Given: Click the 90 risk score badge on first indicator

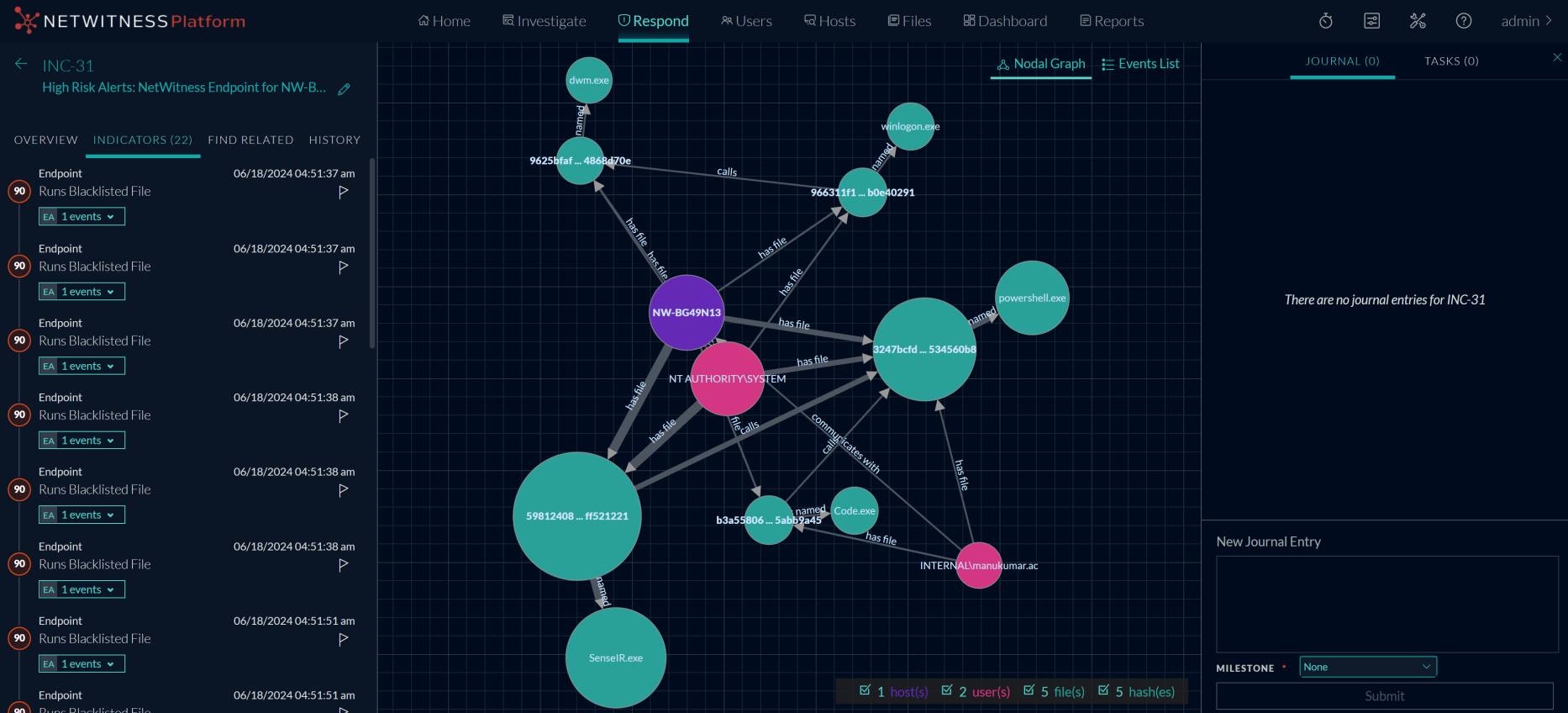Looking at the screenshot, I should pyautogui.click(x=19, y=191).
